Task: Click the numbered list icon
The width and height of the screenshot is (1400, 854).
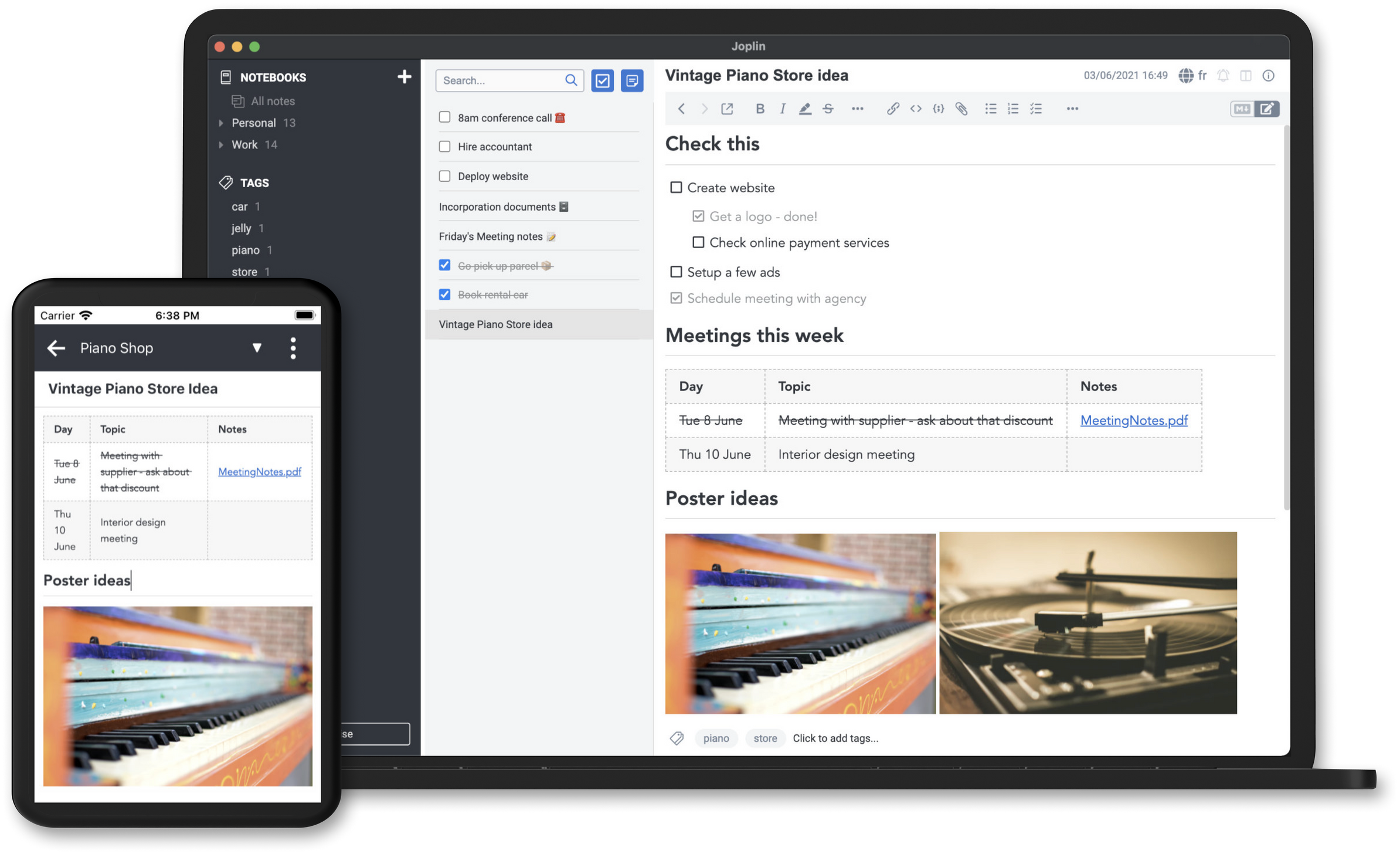Action: [1012, 108]
